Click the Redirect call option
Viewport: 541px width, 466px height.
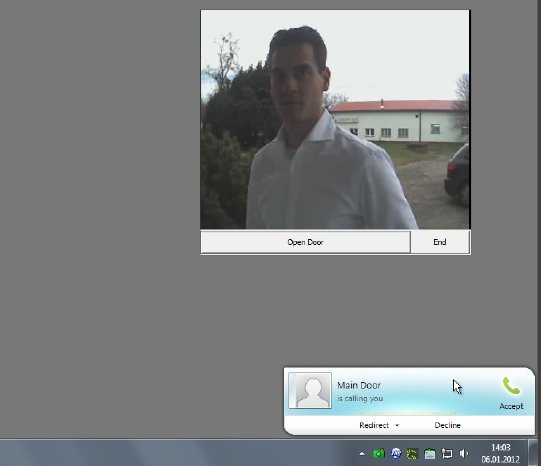pos(374,425)
